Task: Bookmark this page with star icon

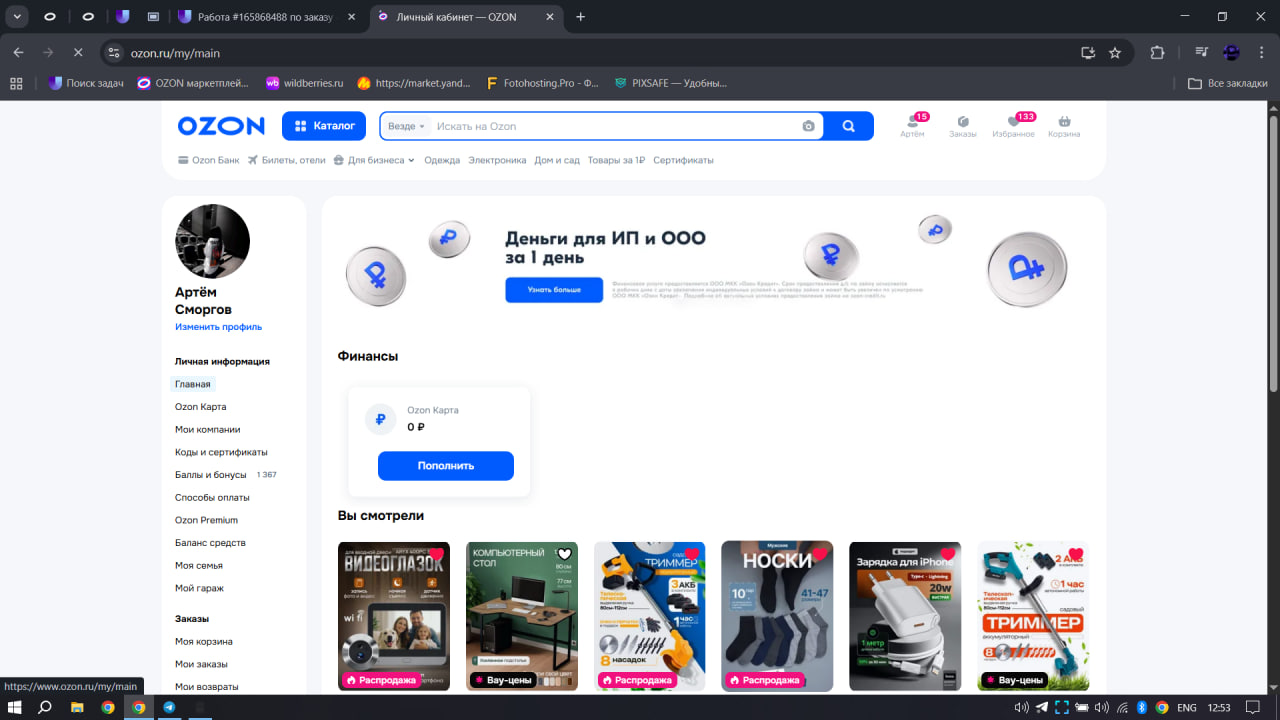Action: [x=1115, y=53]
